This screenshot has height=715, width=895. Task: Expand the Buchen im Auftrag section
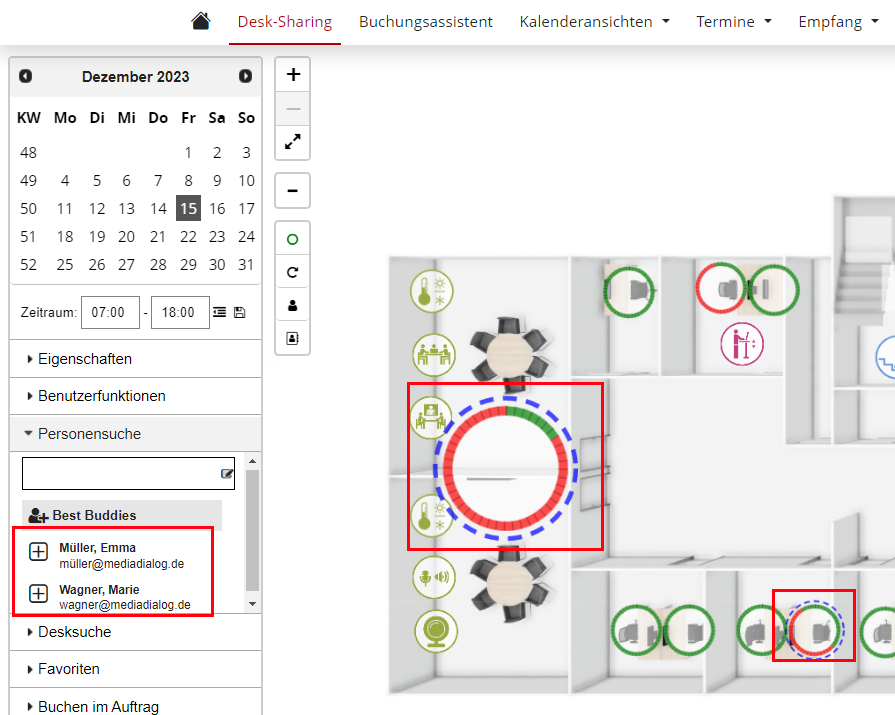136,705
